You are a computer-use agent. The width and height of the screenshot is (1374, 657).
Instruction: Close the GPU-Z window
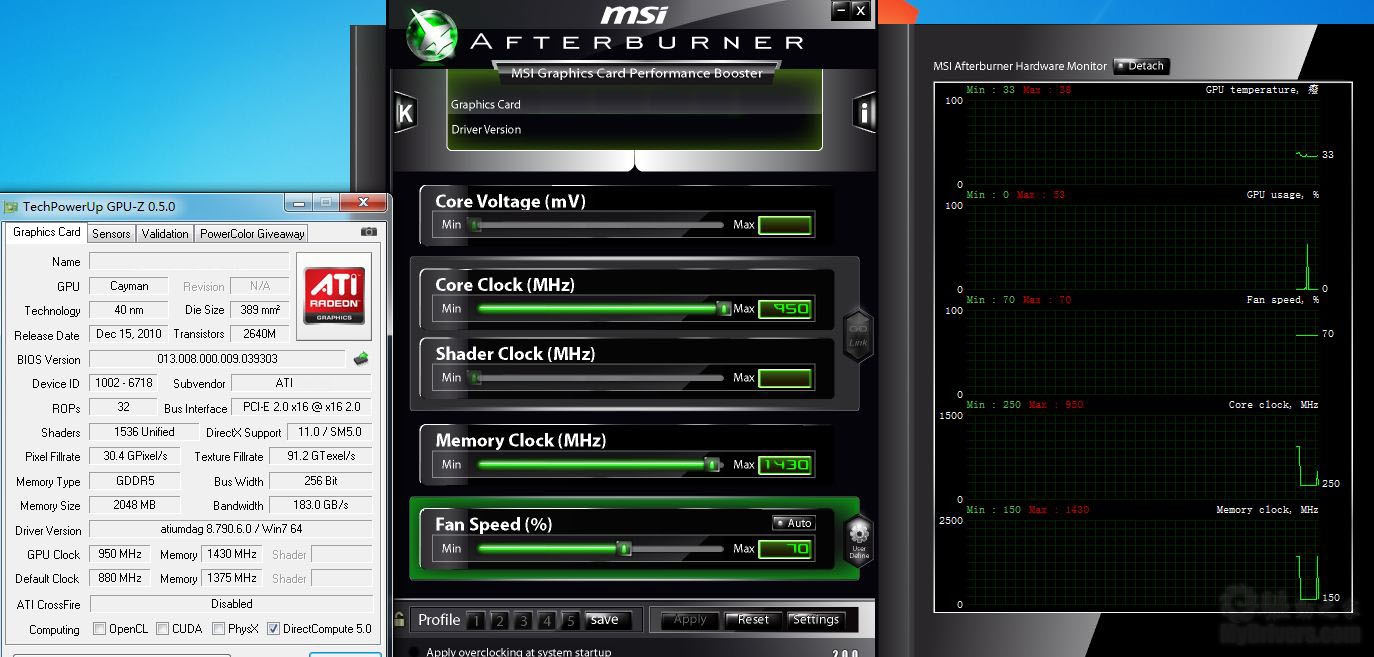click(x=362, y=203)
